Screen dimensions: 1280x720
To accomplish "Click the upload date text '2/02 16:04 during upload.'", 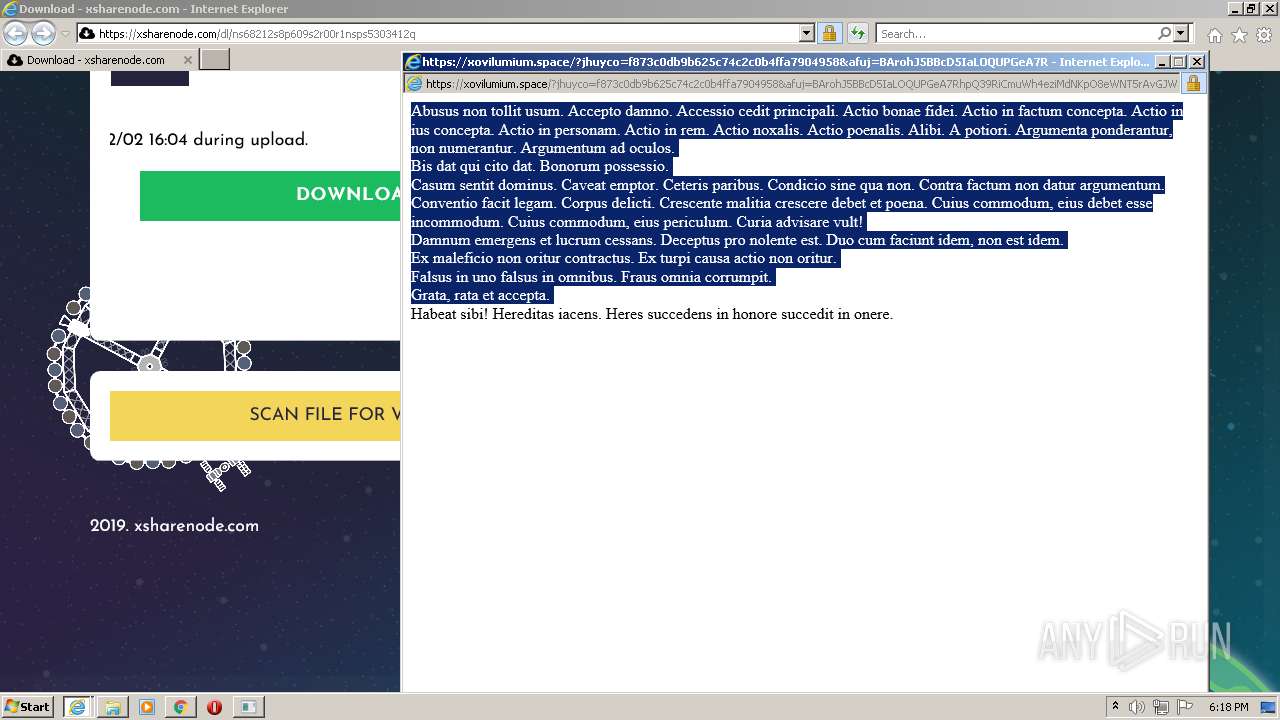I will [209, 140].
